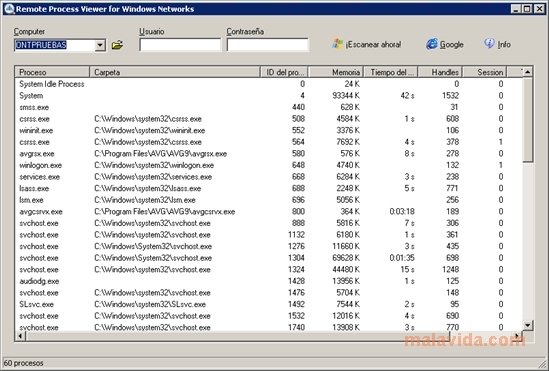
Task: Click the handles value 1248
Action: coord(450,269)
